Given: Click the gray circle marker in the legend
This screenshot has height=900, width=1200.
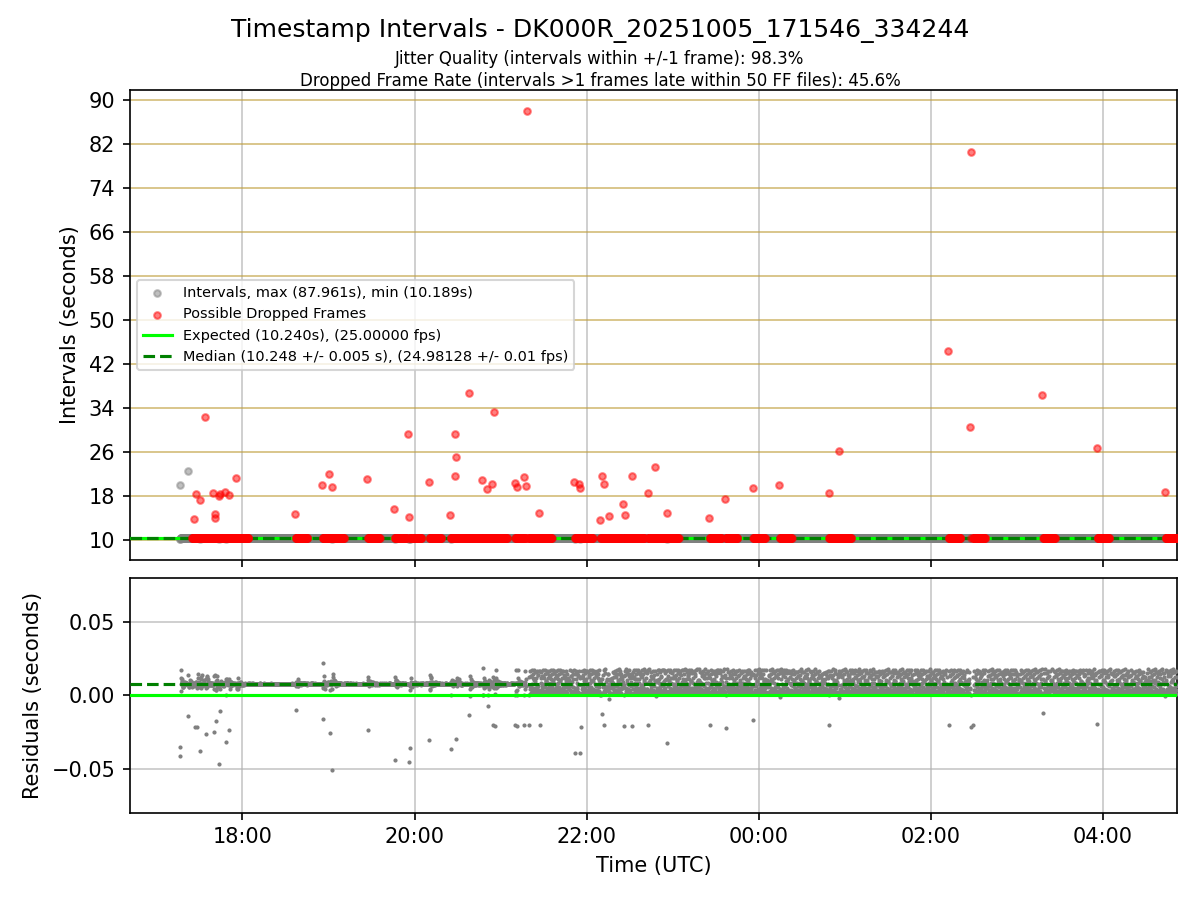Looking at the screenshot, I should click(157, 293).
